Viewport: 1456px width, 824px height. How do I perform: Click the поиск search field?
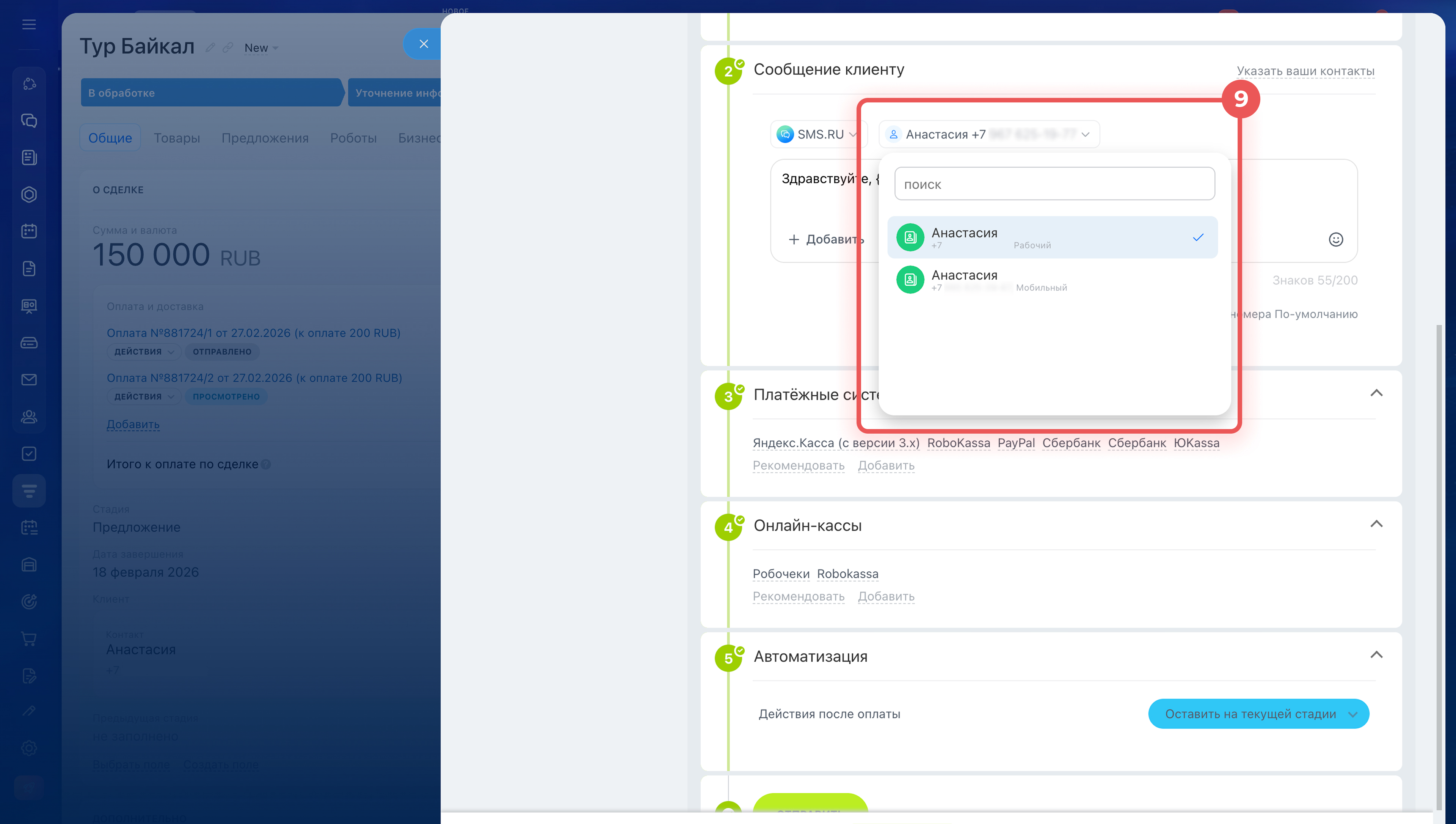point(1054,184)
